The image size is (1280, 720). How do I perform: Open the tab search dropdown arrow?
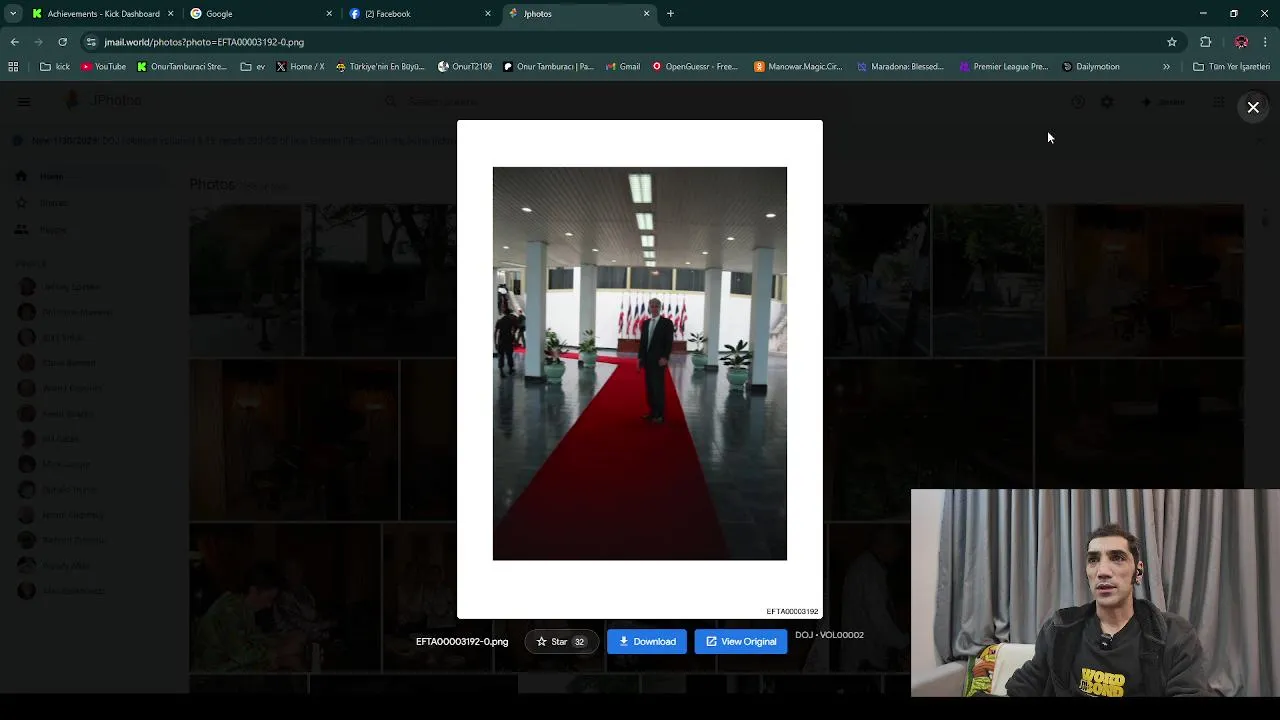pyautogui.click(x=13, y=14)
